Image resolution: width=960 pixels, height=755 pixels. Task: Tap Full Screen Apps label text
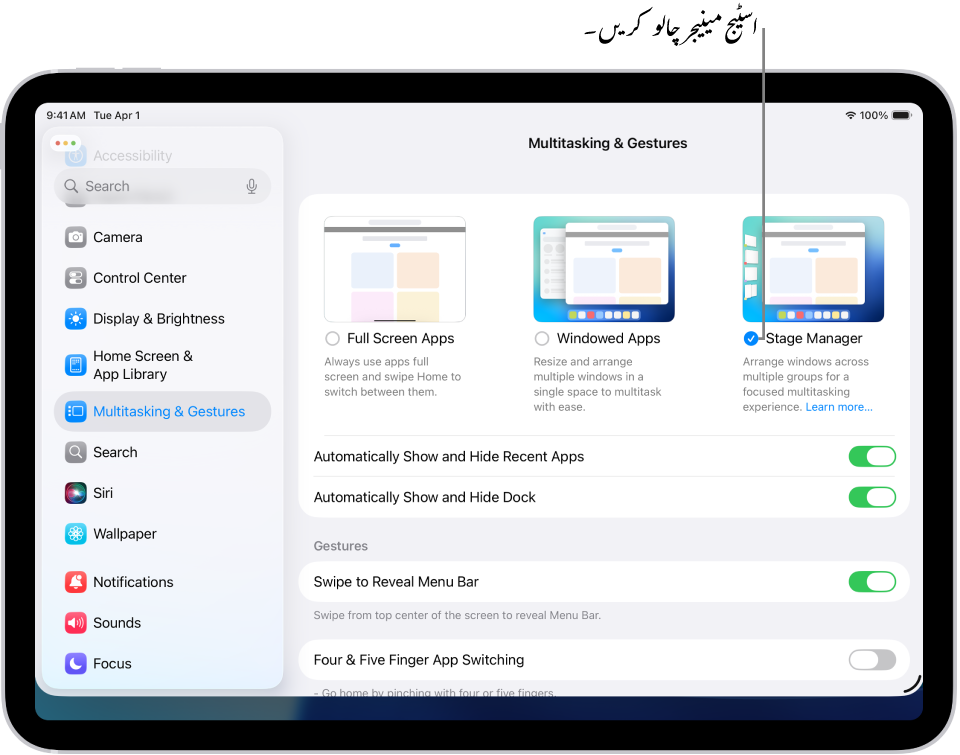point(400,339)
